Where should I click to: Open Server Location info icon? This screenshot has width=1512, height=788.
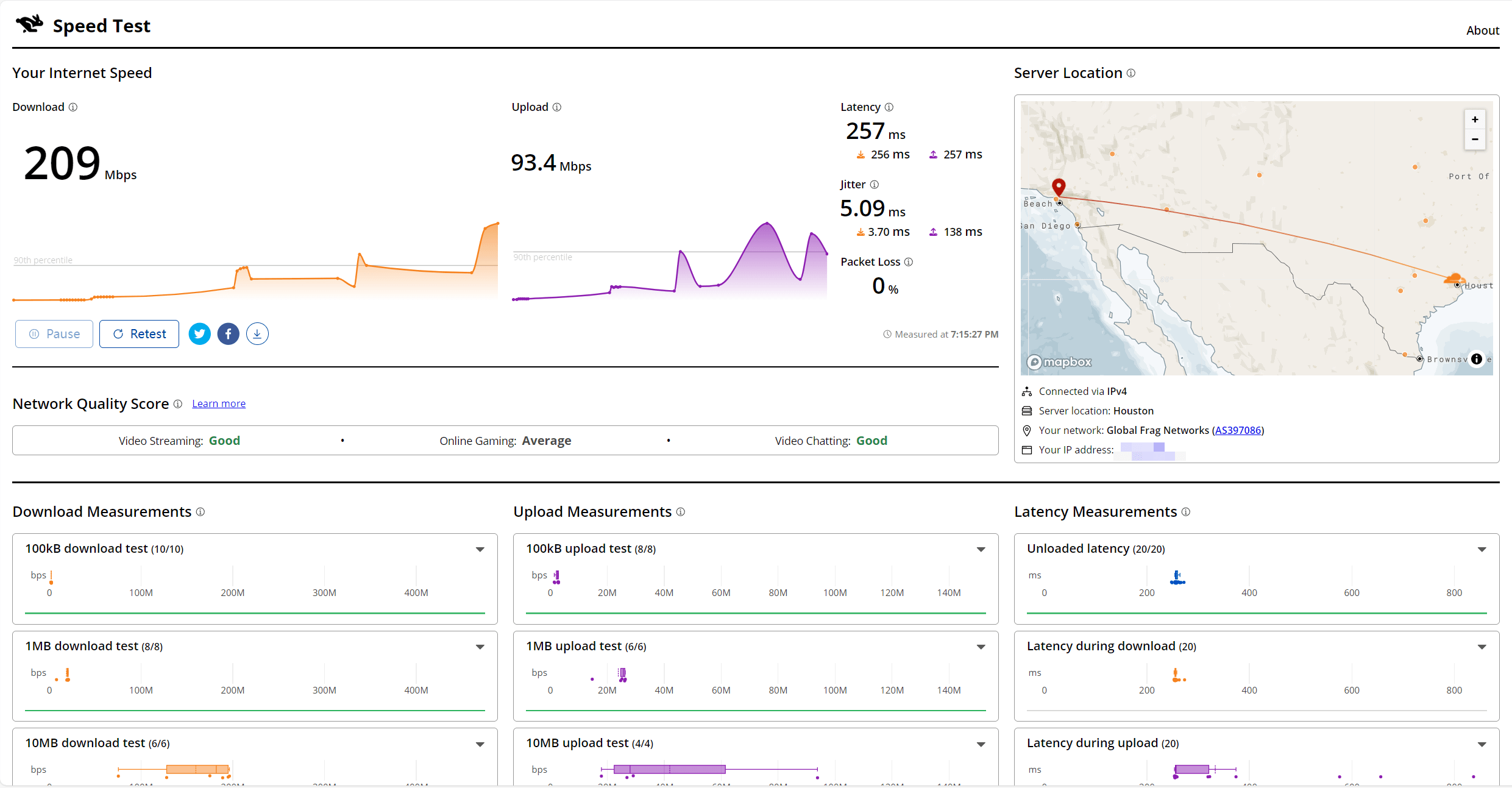[1131, 73]
